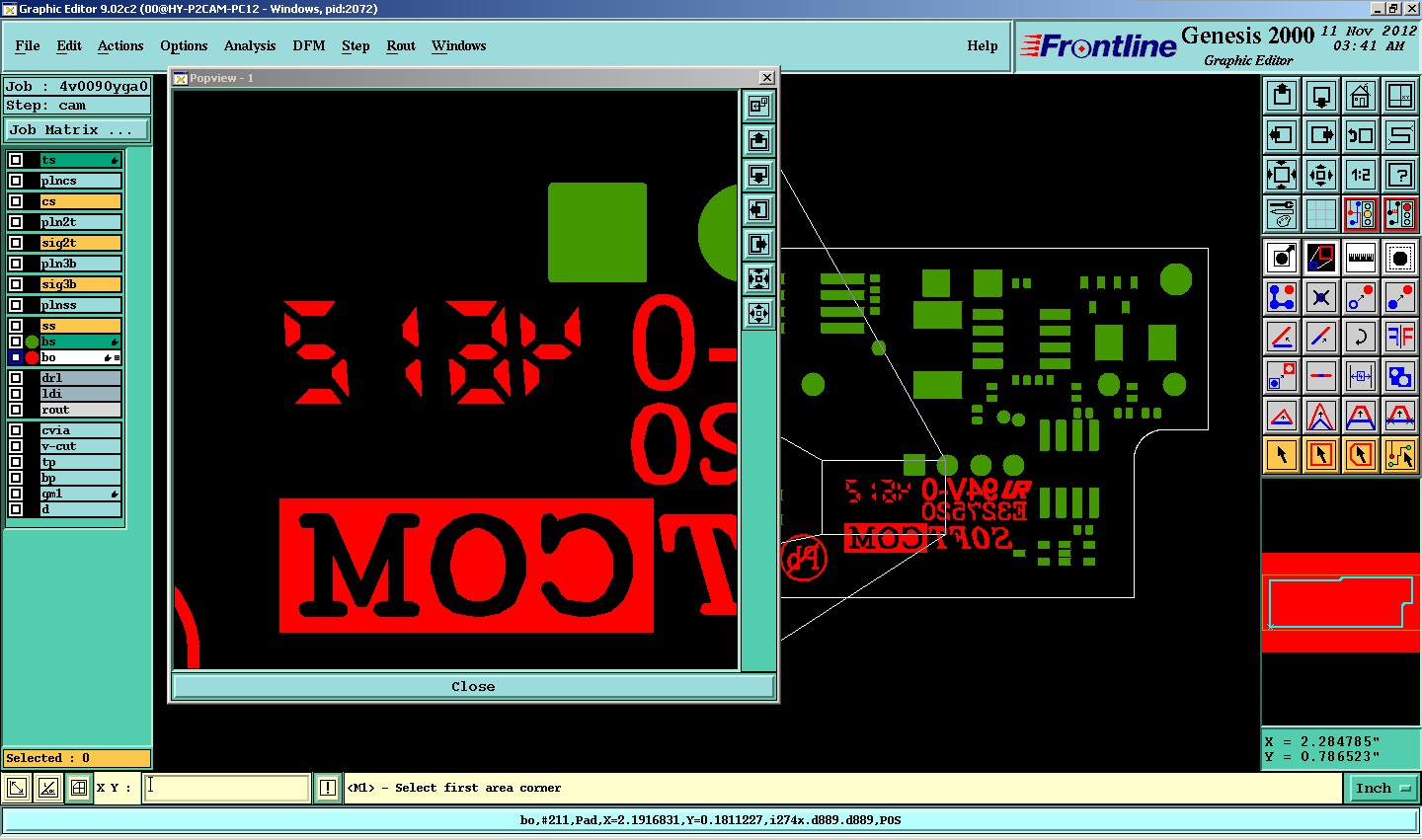Open the Inch units dropdown
1422x840 pixels.
tap(1382, 788)
